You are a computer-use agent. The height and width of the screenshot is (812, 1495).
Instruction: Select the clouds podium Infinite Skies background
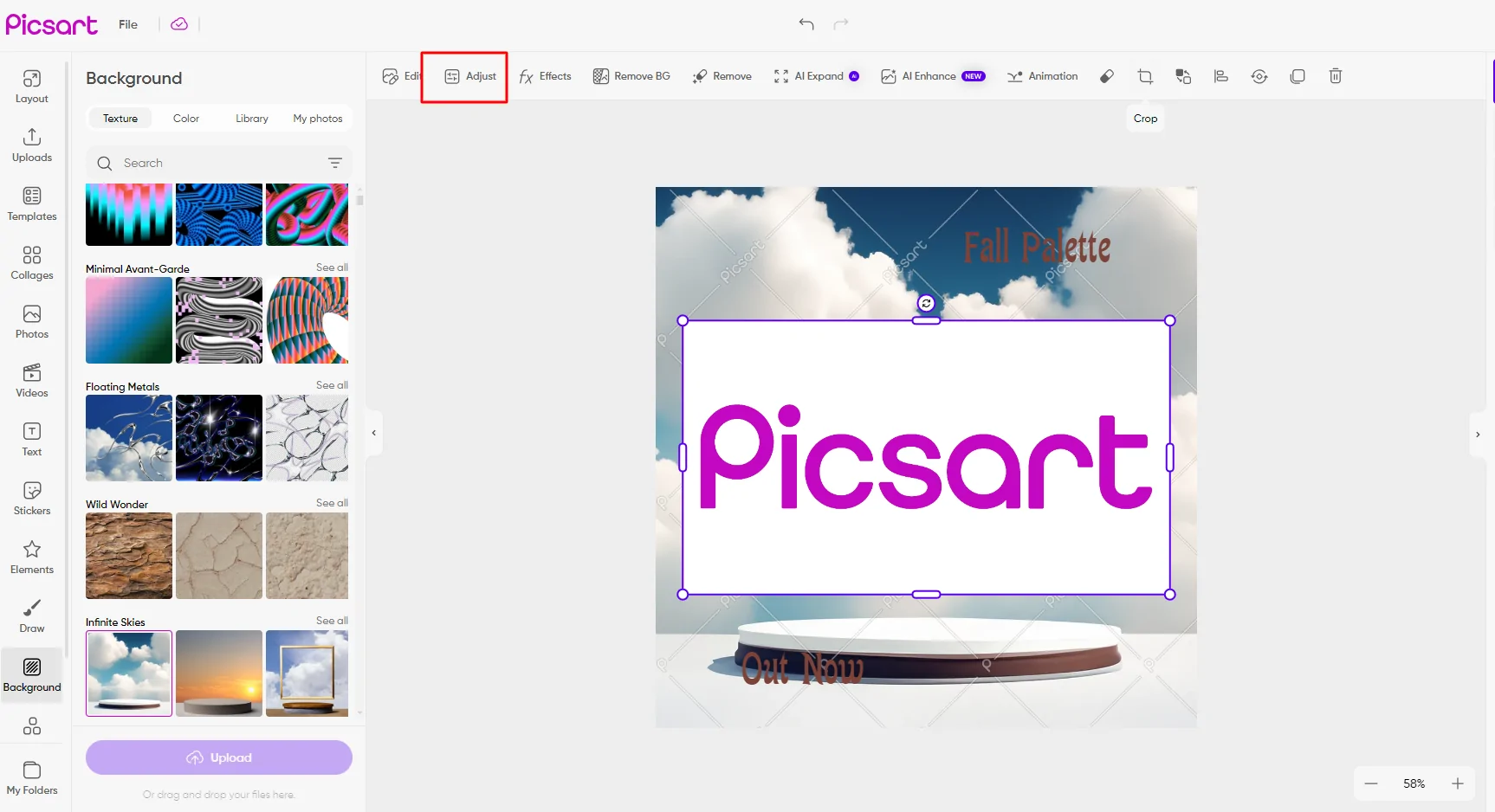click(x=129, y=673)
